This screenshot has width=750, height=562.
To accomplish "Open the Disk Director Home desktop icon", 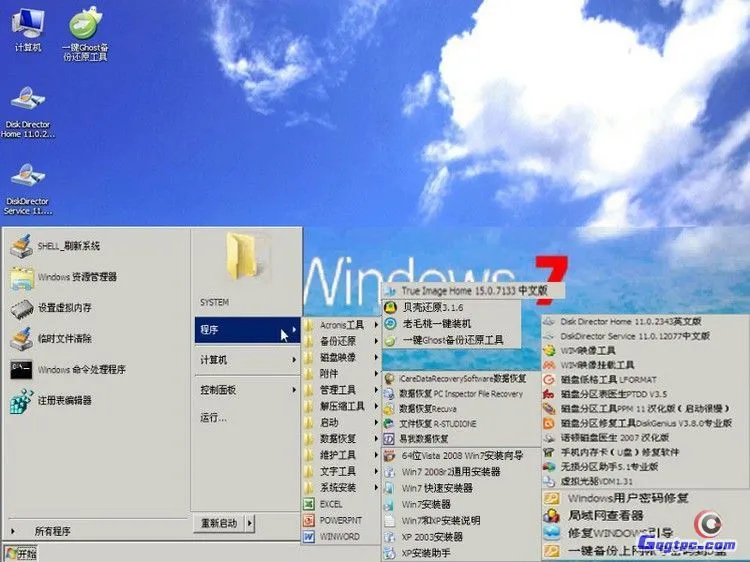I will [28, 113].
